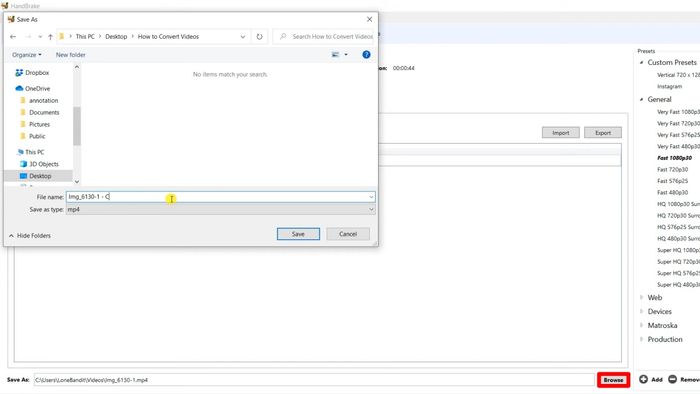Change the view layout icon
700x394 pixels.
tap(335, 54)
